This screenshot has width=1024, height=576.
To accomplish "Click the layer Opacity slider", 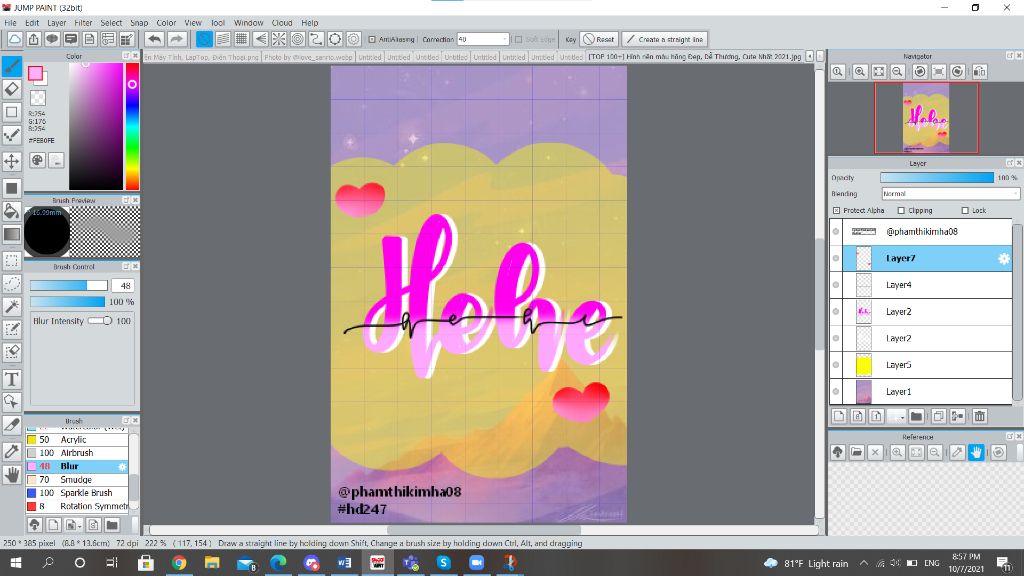I will click(936, 178).
